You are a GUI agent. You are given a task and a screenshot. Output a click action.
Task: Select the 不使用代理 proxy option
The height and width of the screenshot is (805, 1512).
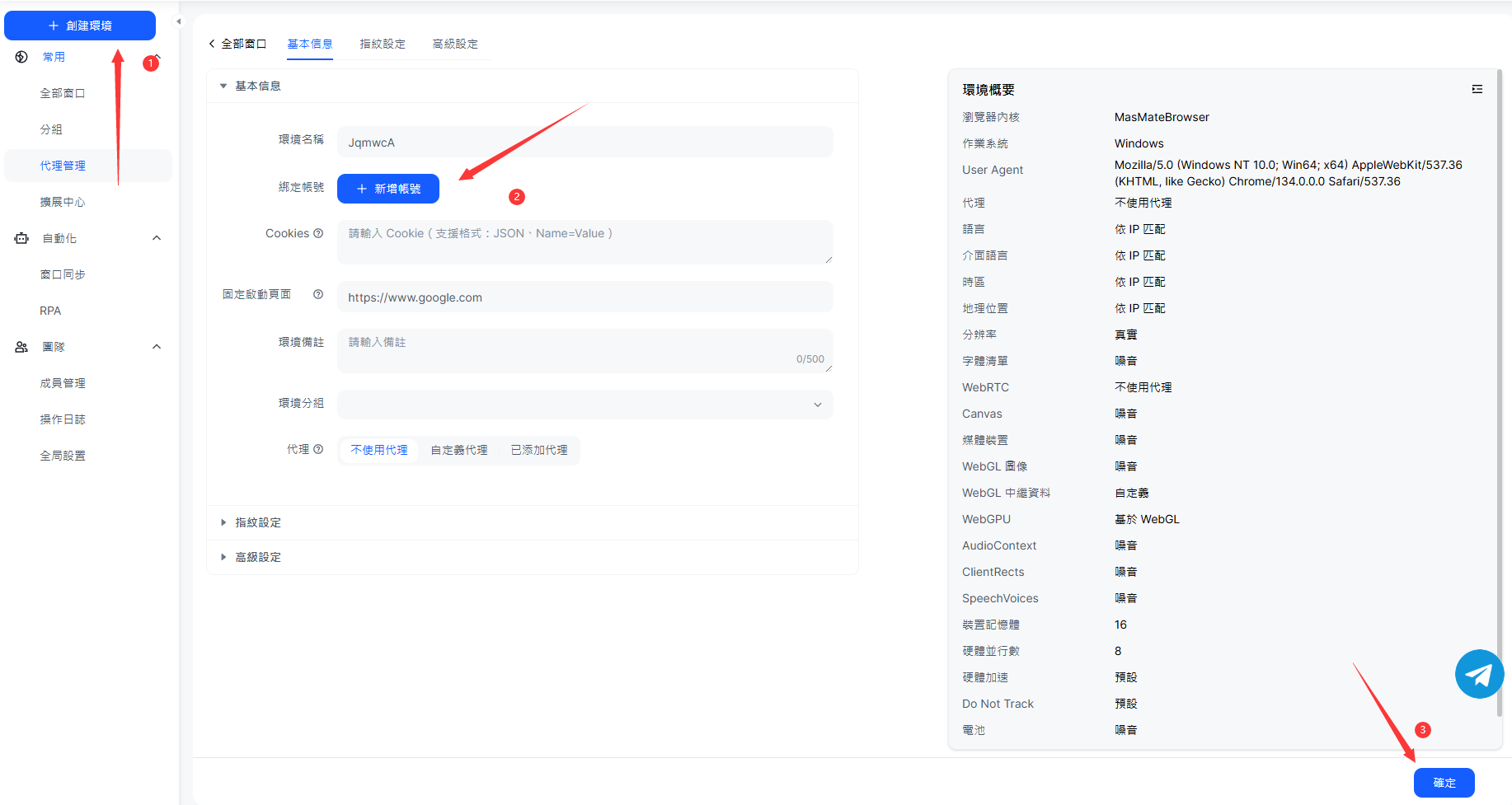click(379, 450)
